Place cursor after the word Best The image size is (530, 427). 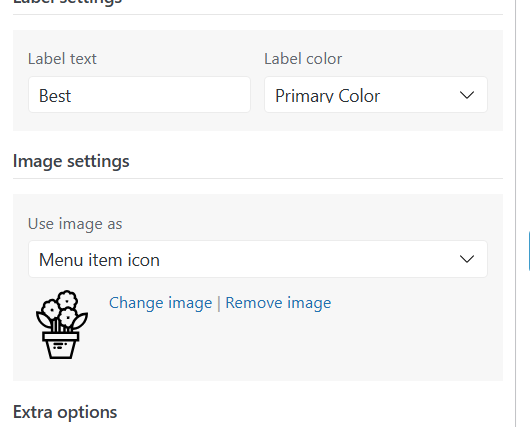(x=72, y=96)
